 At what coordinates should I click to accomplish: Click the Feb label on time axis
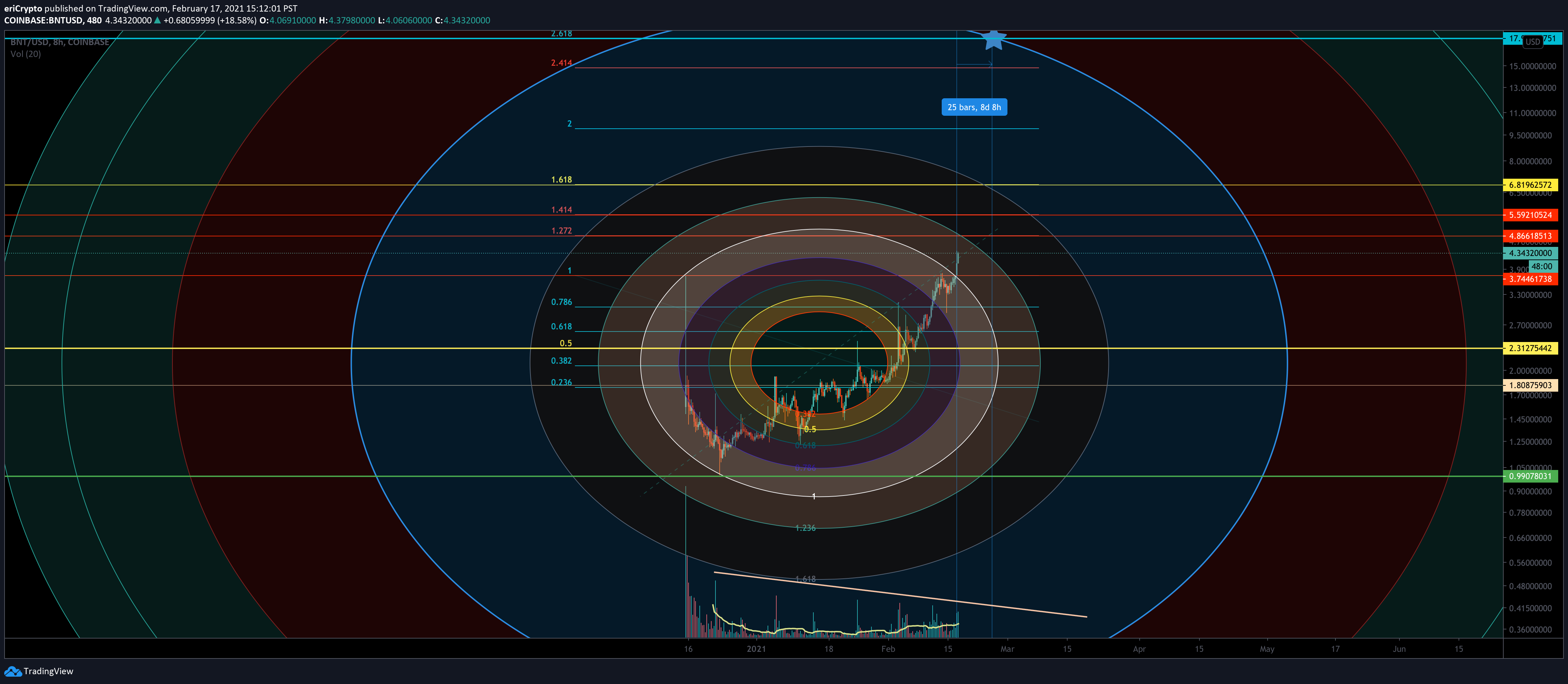[888, 649]
